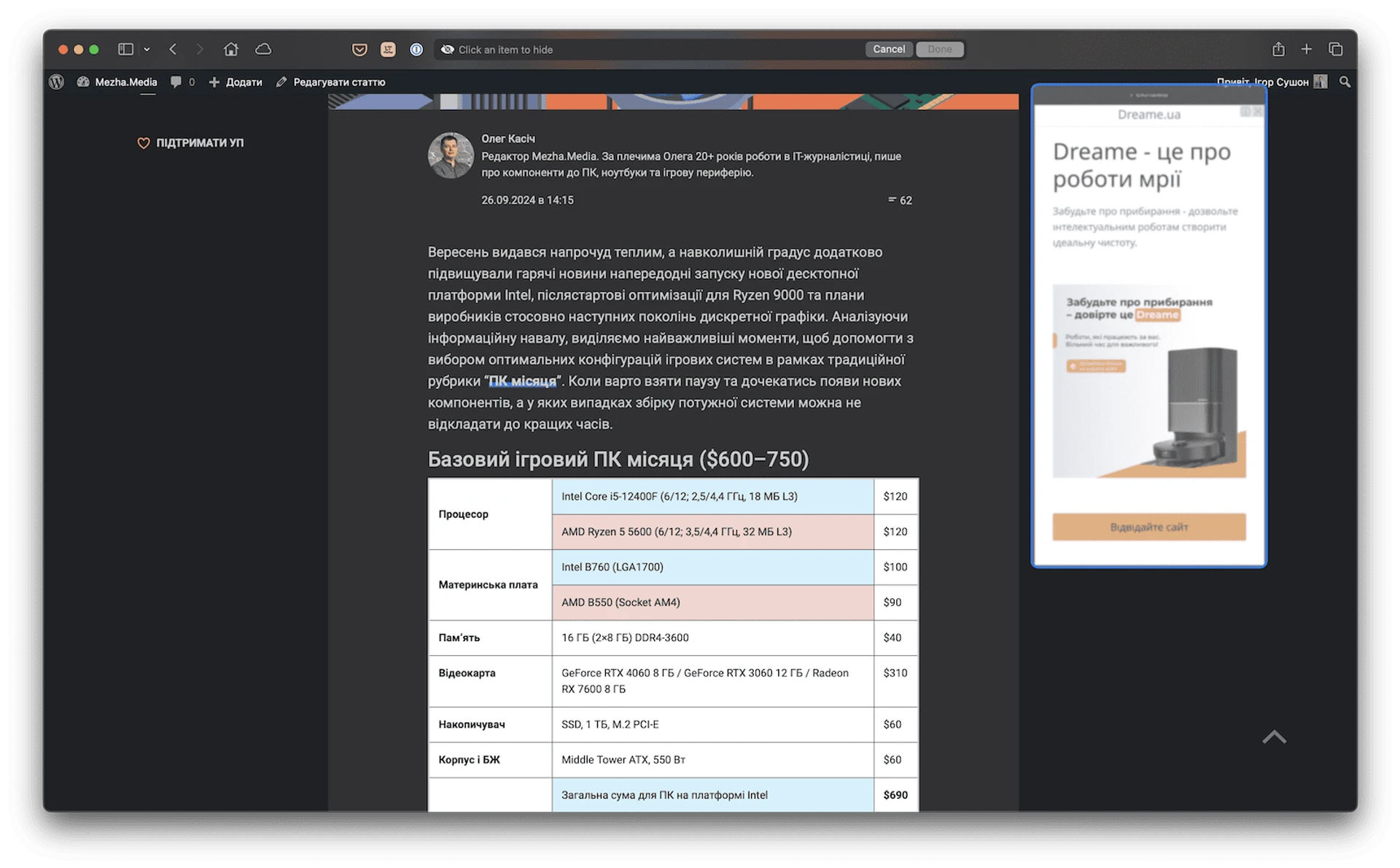Open the Привіт, Ігор Сушон account menu
Screen dimensions: 1400x868
coord(1271,82)
